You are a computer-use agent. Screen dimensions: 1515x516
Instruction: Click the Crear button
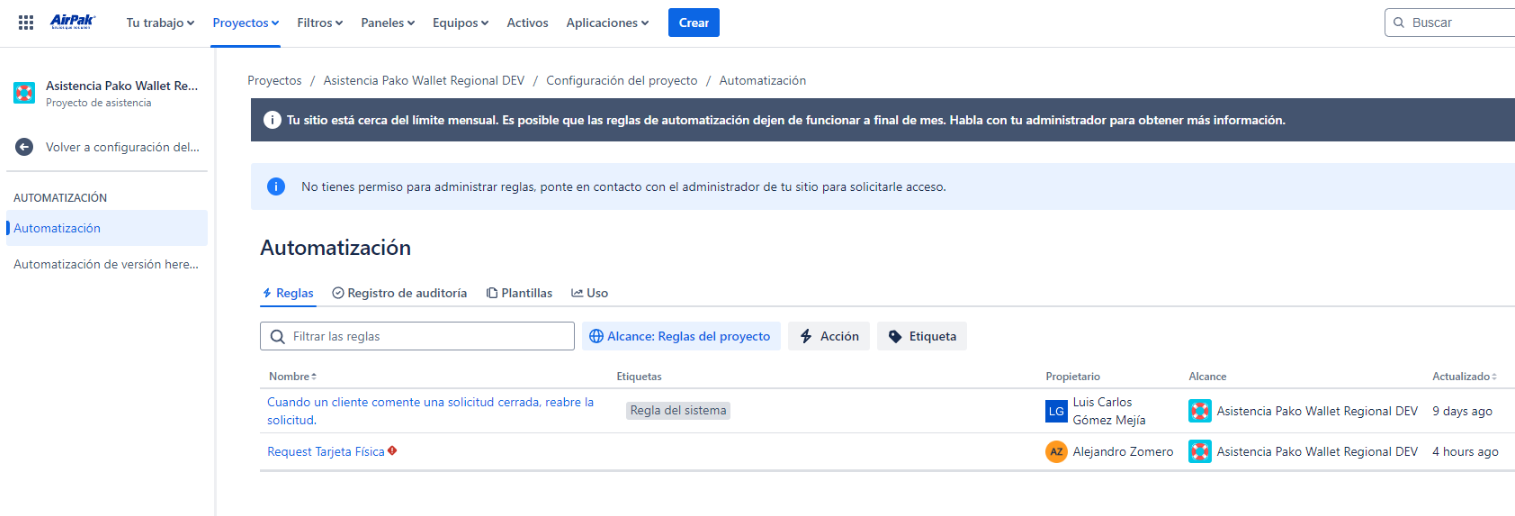(x=693, y=22)
